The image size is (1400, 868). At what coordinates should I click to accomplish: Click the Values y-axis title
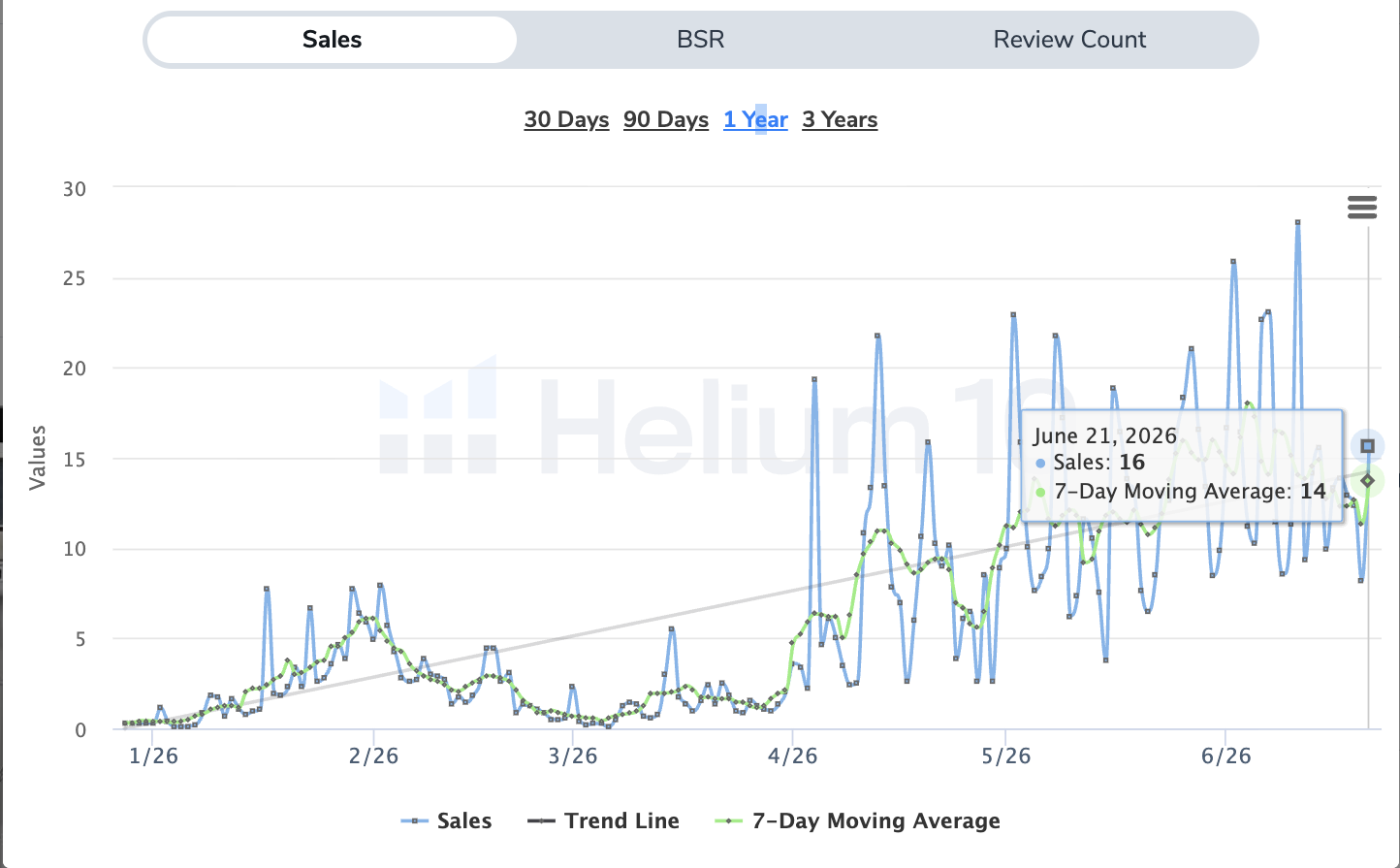(38, 457)
